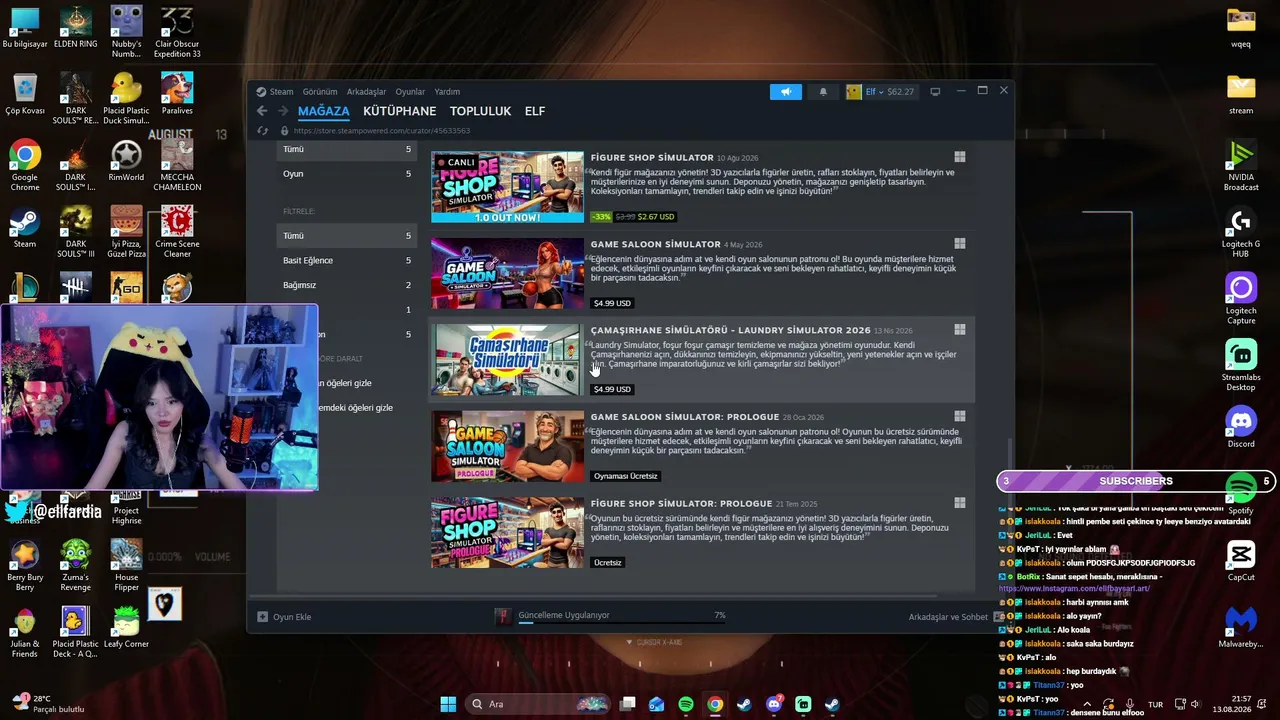Expand the Elf account dropdown with wallet balance

[880, 92]
